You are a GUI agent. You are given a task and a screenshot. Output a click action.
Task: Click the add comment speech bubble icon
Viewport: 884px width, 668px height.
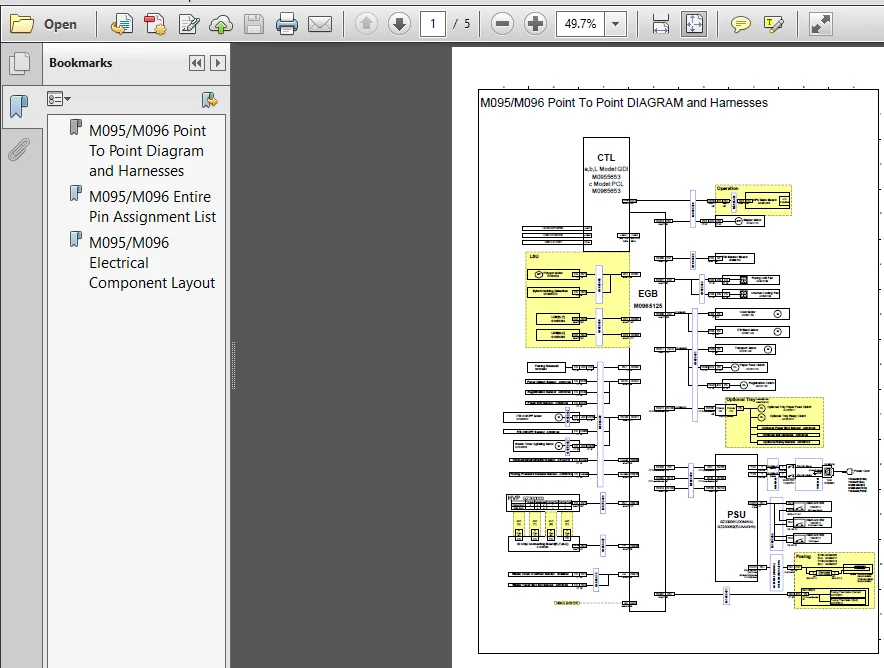[x=740, y=24]
